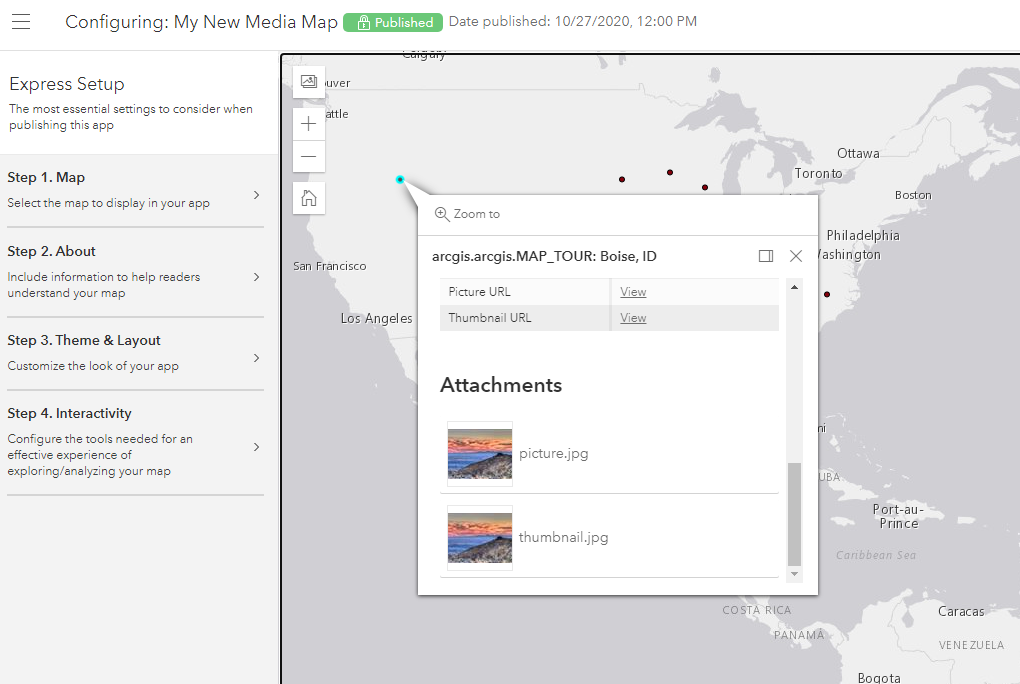Expand Step 1. Map settings

(135, 190)
